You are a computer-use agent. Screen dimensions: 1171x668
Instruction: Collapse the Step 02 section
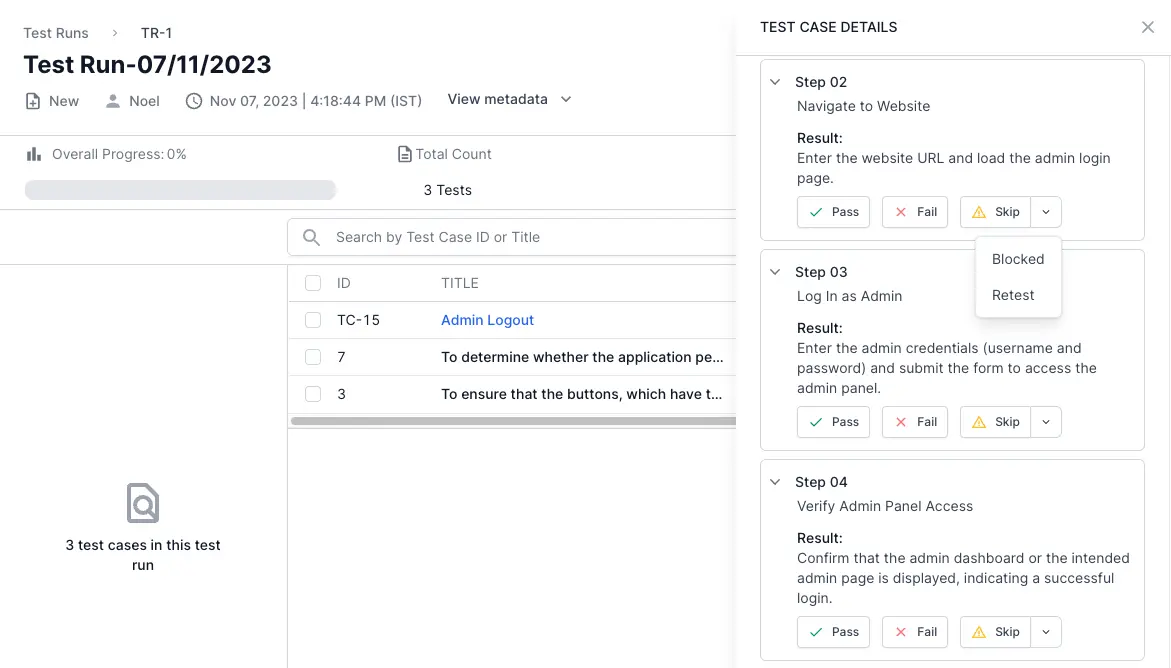click(775, 82)
